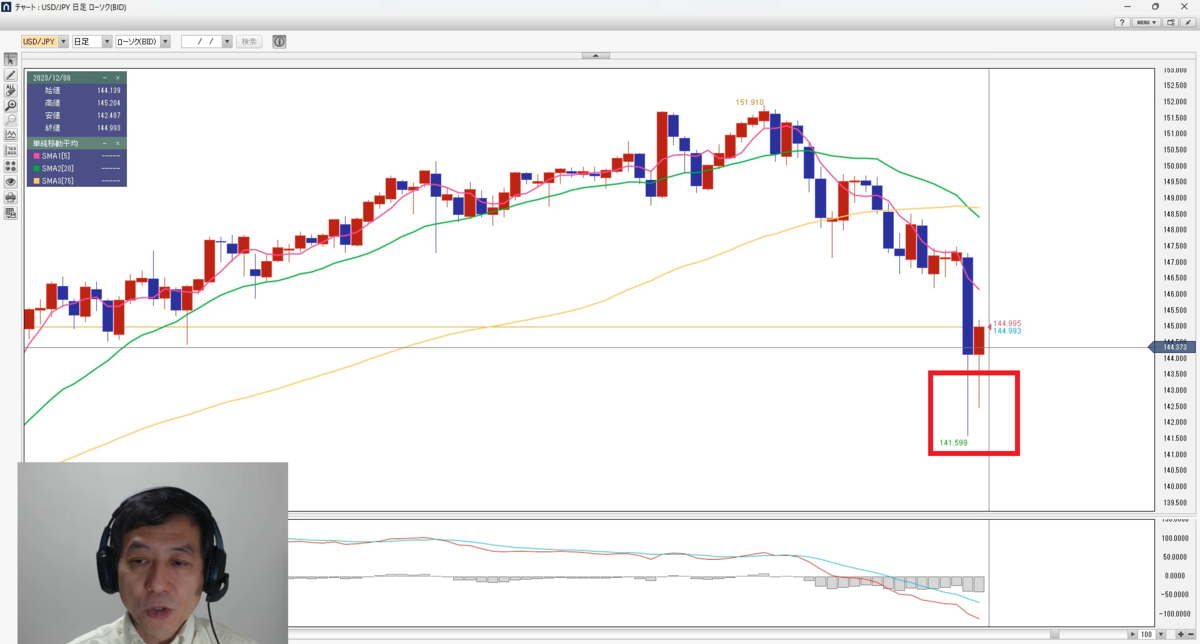Click the 安値 142.487 row
Image resolution: width=1200 pixels, height=644 pixels.
(x=77, y=115)
